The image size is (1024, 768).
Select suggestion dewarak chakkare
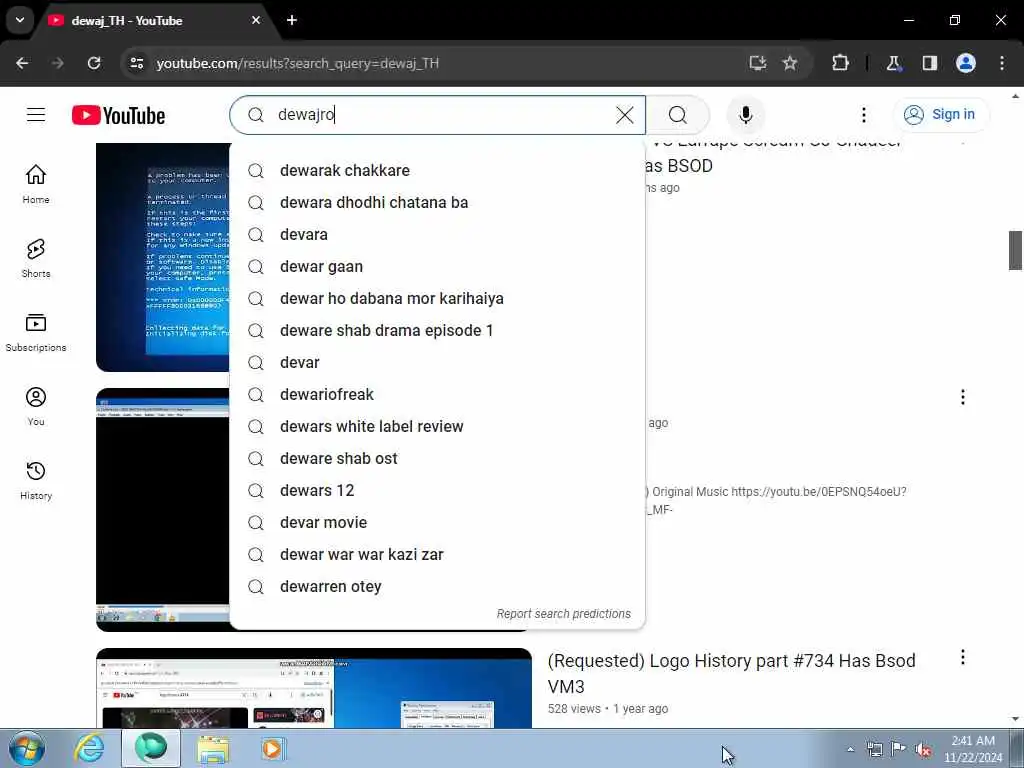pos(438,170)
